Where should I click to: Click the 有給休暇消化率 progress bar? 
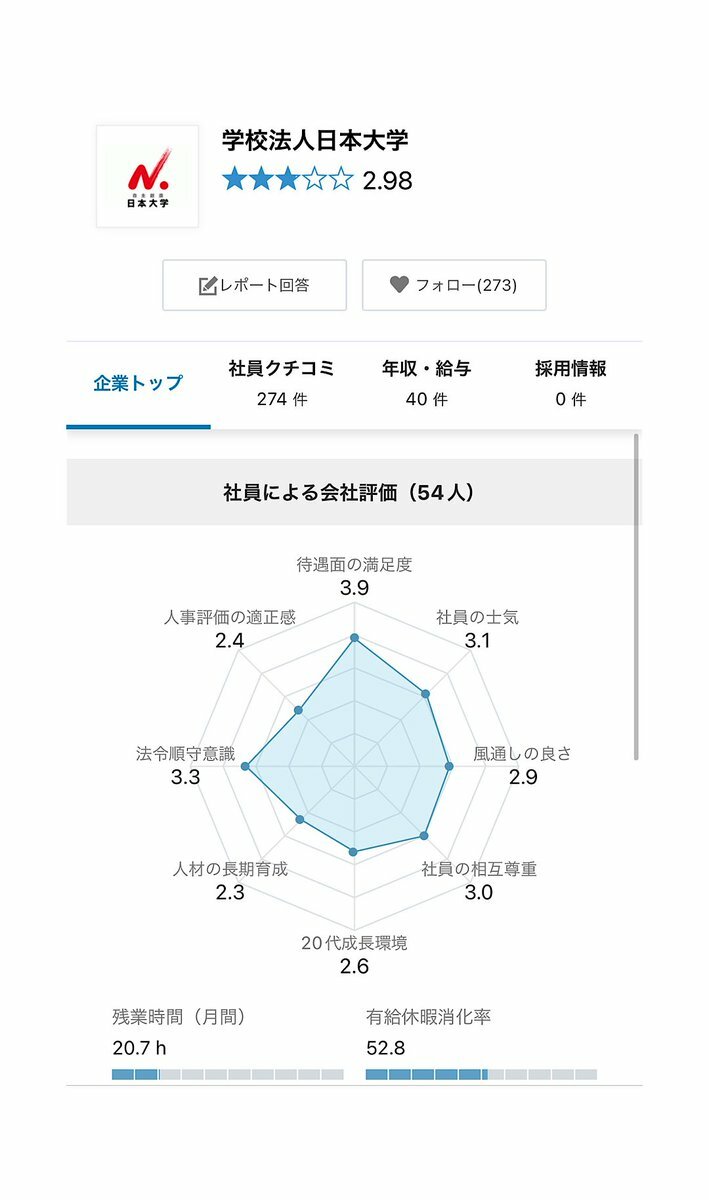(x=481, y=1074)
